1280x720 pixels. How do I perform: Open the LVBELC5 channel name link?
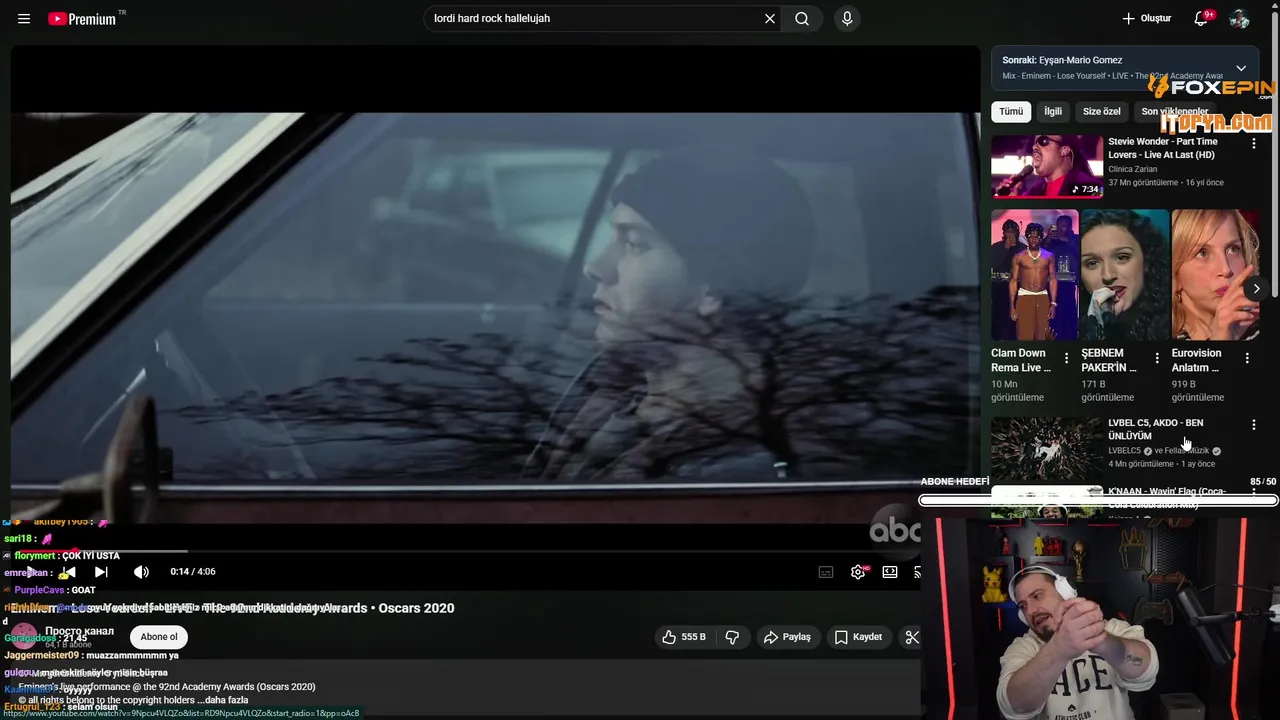click(1124, 451)
